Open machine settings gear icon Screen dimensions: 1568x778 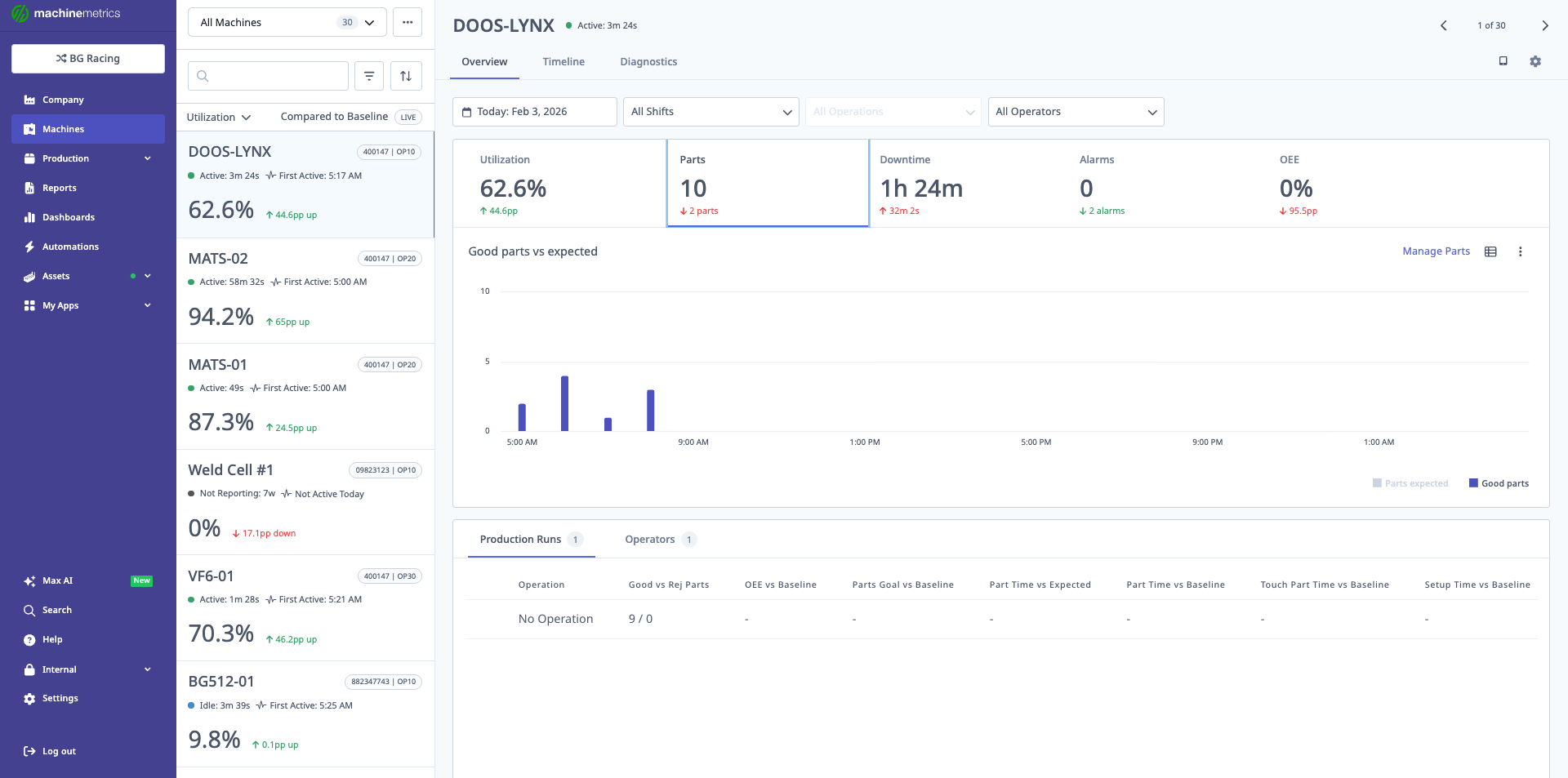(x=1535, y=61)
